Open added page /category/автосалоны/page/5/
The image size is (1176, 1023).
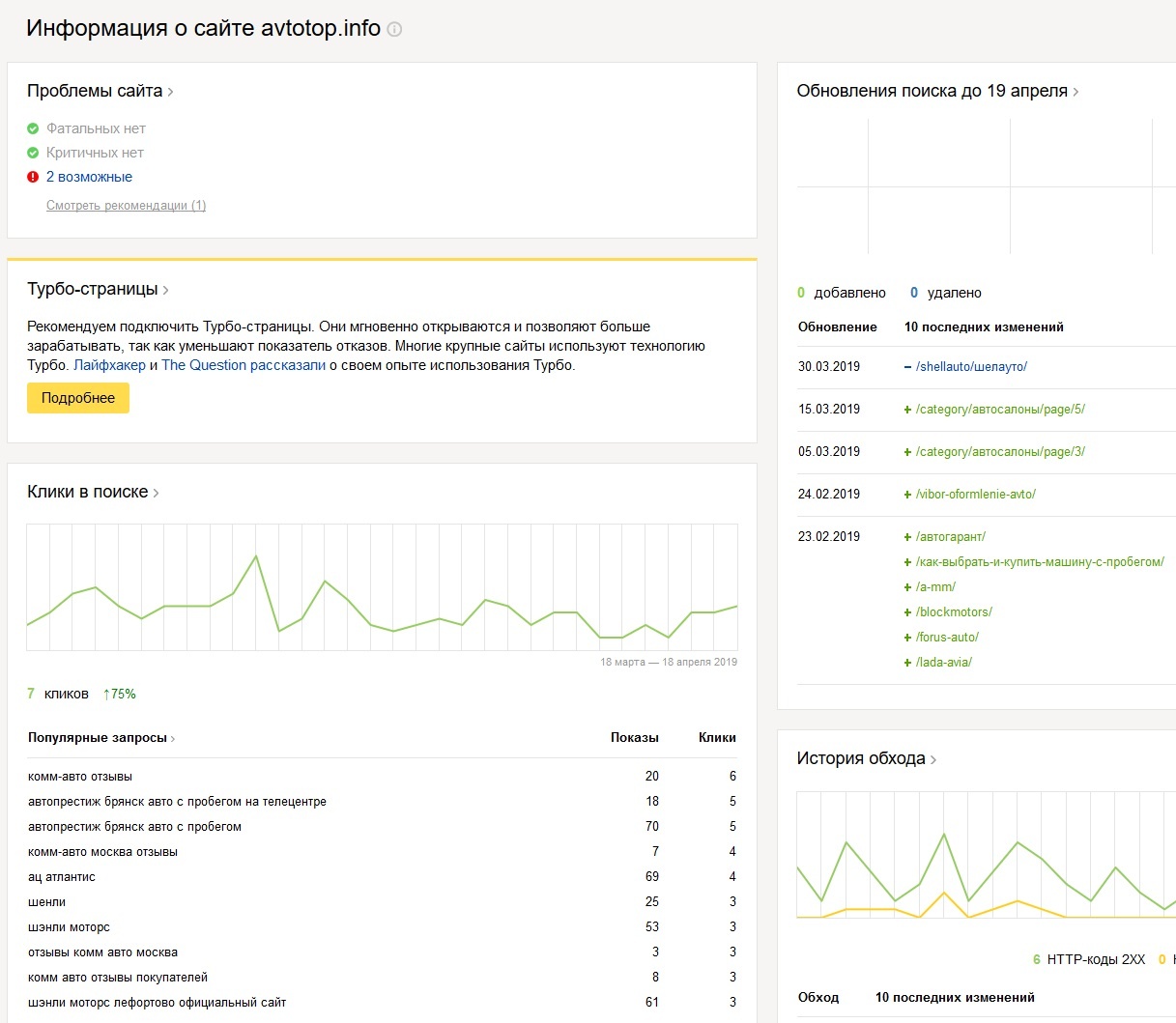pos(1000,409)
